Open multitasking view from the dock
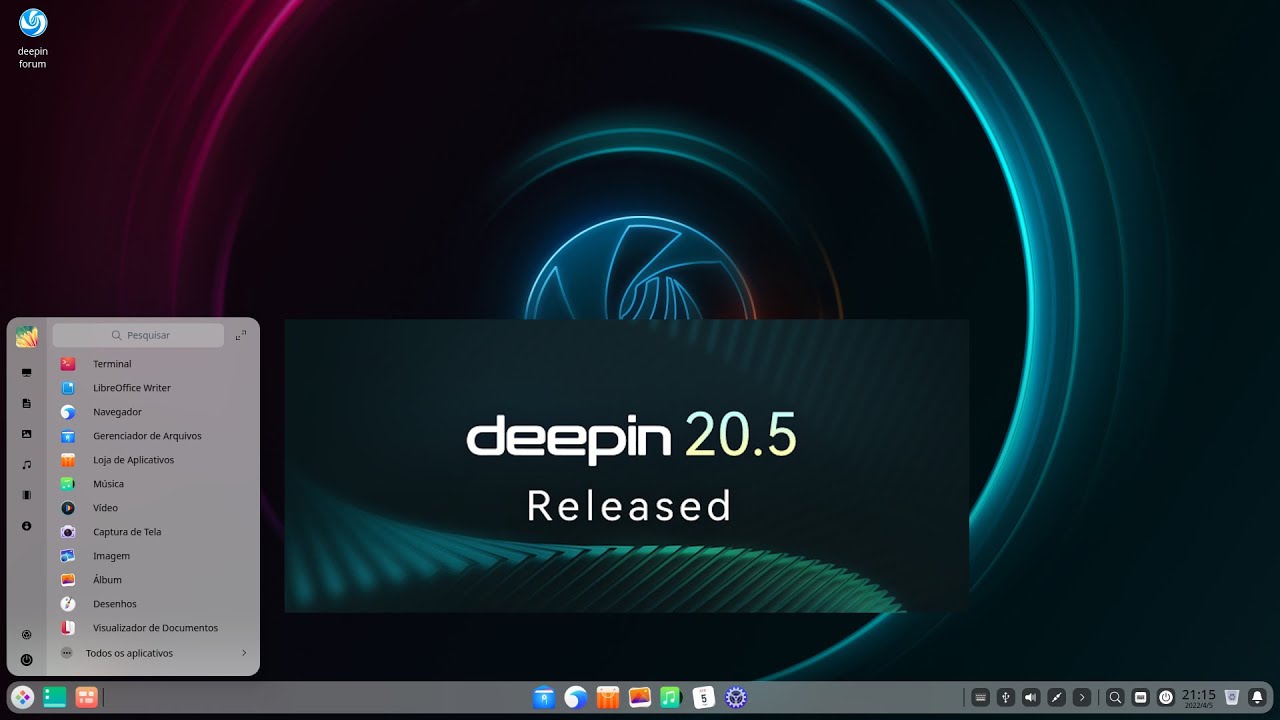Screen dimensions: 1280x720 54,697
